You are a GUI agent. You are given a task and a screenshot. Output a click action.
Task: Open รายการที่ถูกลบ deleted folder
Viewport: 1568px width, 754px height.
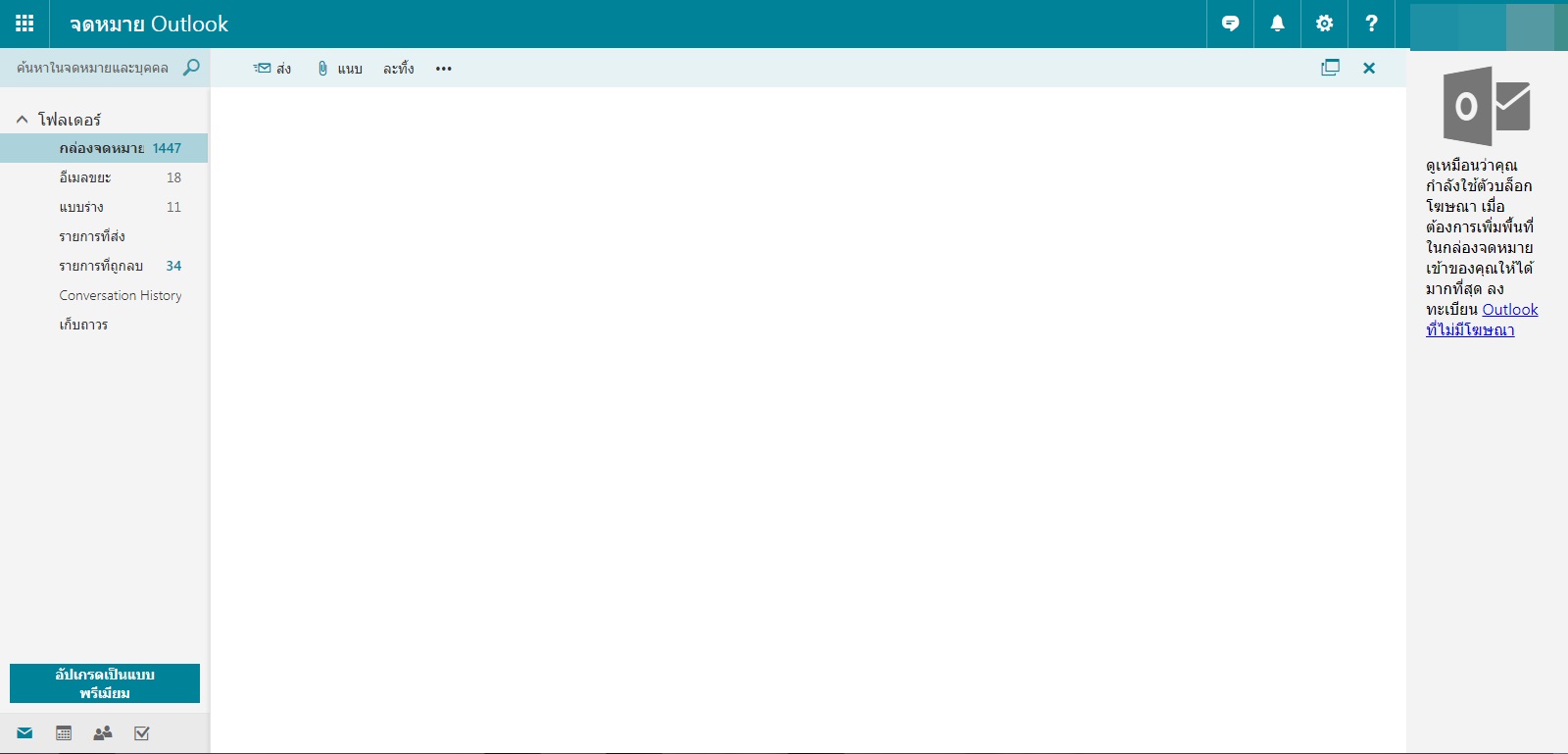[104, 266]
